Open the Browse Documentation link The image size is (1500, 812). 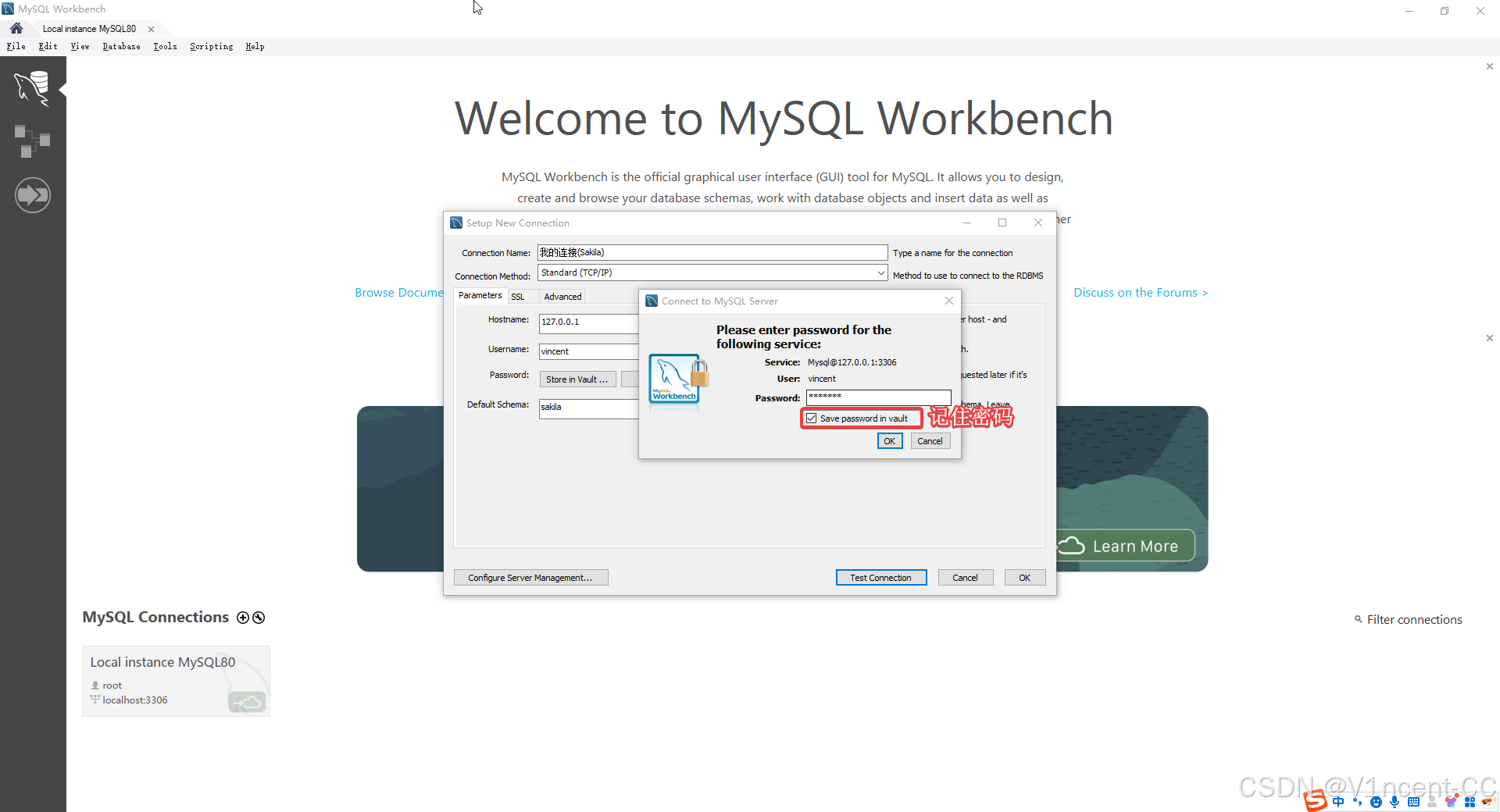(x=399, y=293)
